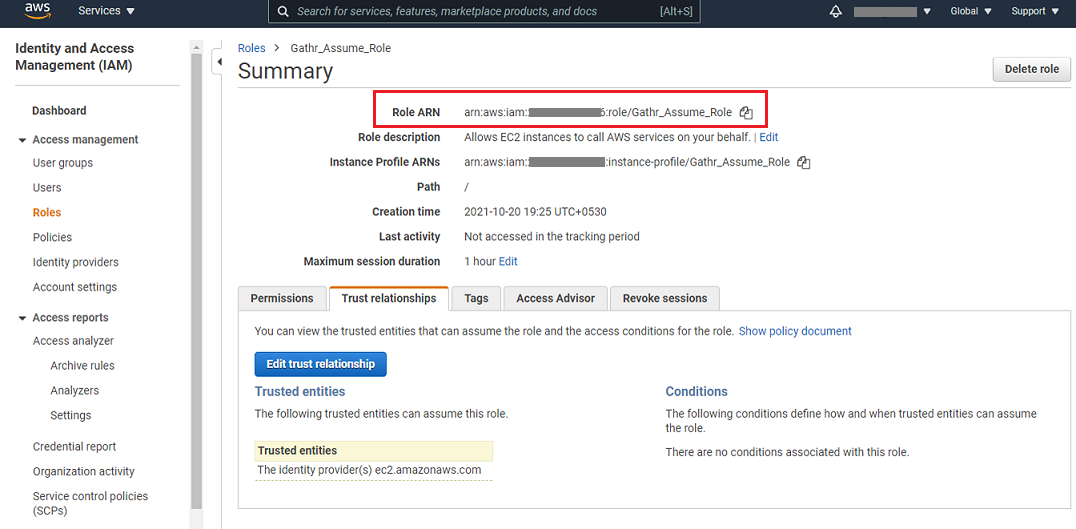This screenshot has height=529, width=1076.
Task: Open Identity providers in the sidebar
Action: pos(75,262)
